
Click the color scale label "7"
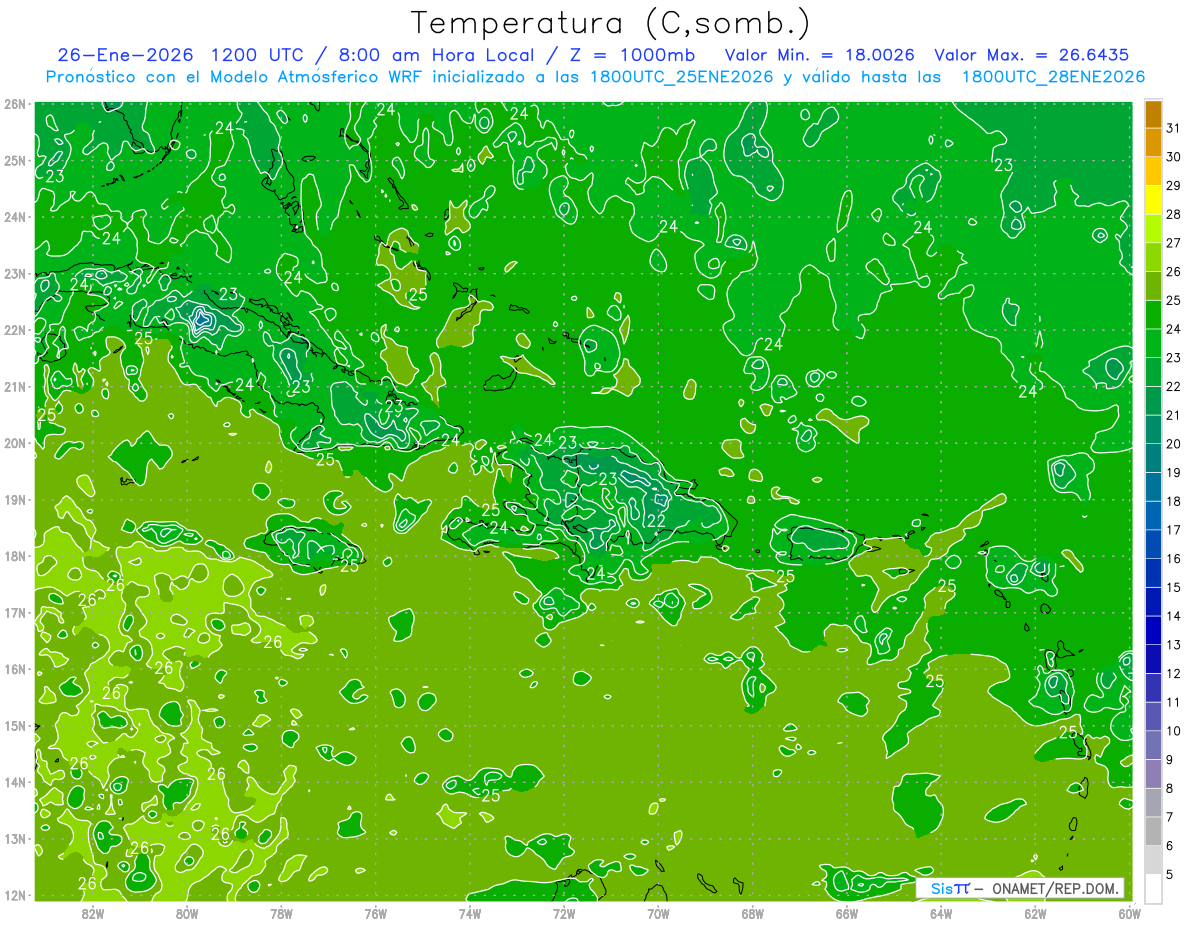coord(1170,817)
